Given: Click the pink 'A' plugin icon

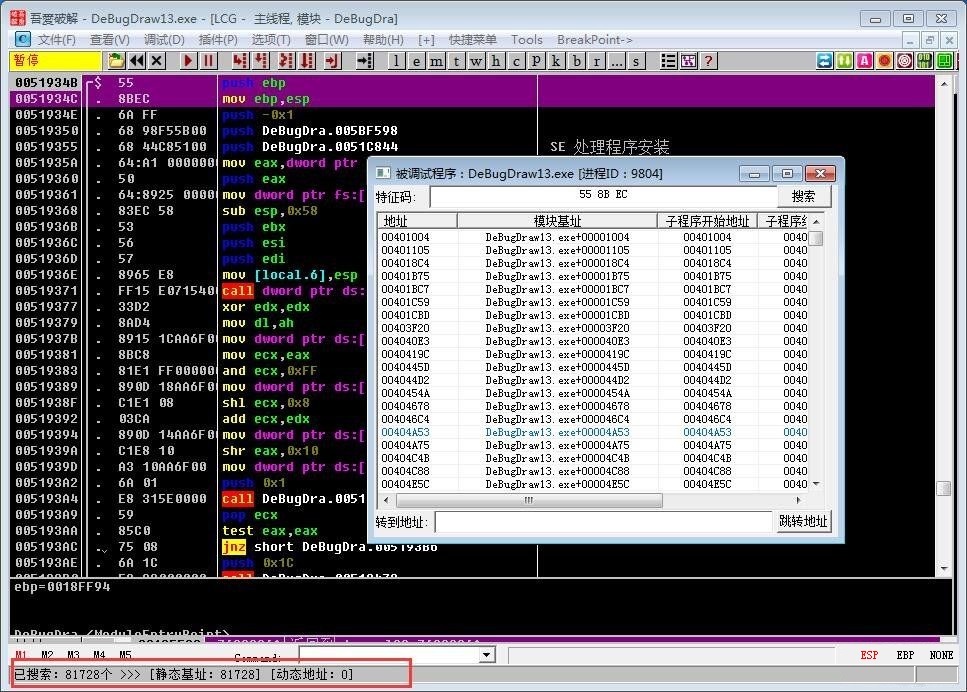Looking at the screenshot, I should (865, 60).
